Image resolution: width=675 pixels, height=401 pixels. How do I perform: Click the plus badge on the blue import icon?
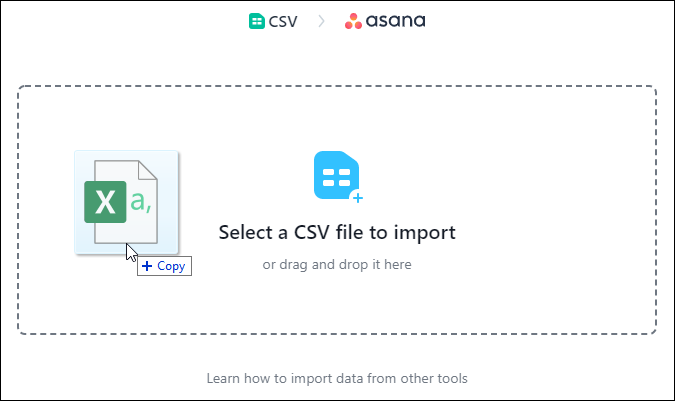pos(356,197)
